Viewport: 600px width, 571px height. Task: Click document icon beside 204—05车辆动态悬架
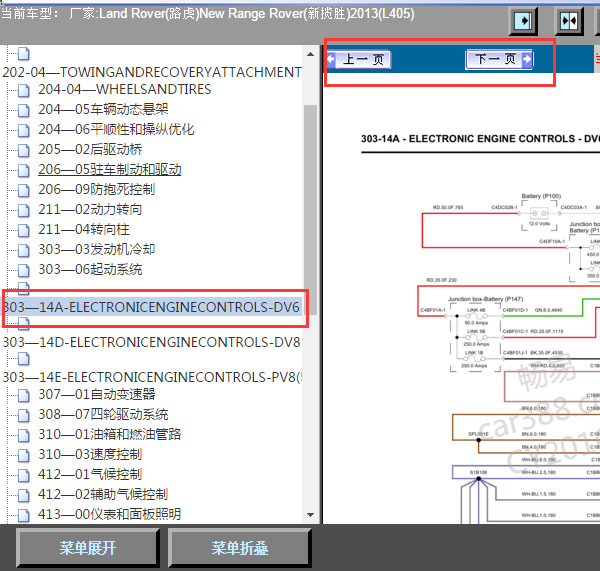coord(24,110)
